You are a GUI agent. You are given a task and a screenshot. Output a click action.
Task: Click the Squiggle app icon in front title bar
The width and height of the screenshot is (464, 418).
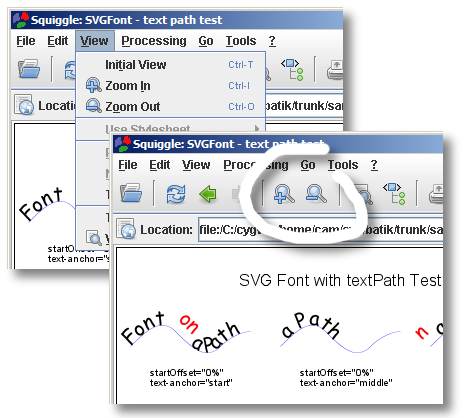122,144
